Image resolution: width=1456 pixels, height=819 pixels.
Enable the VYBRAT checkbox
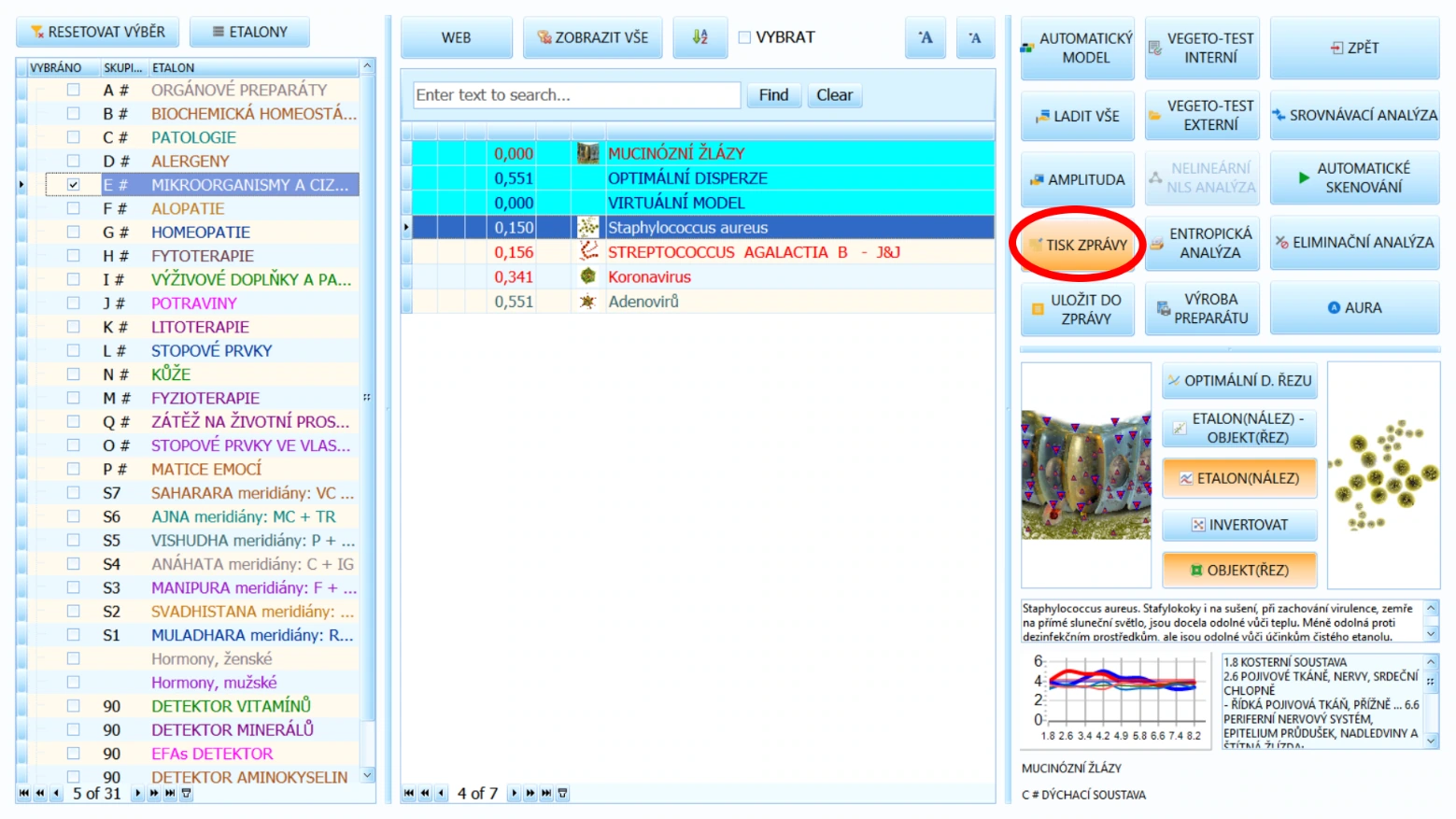point(744,37)
